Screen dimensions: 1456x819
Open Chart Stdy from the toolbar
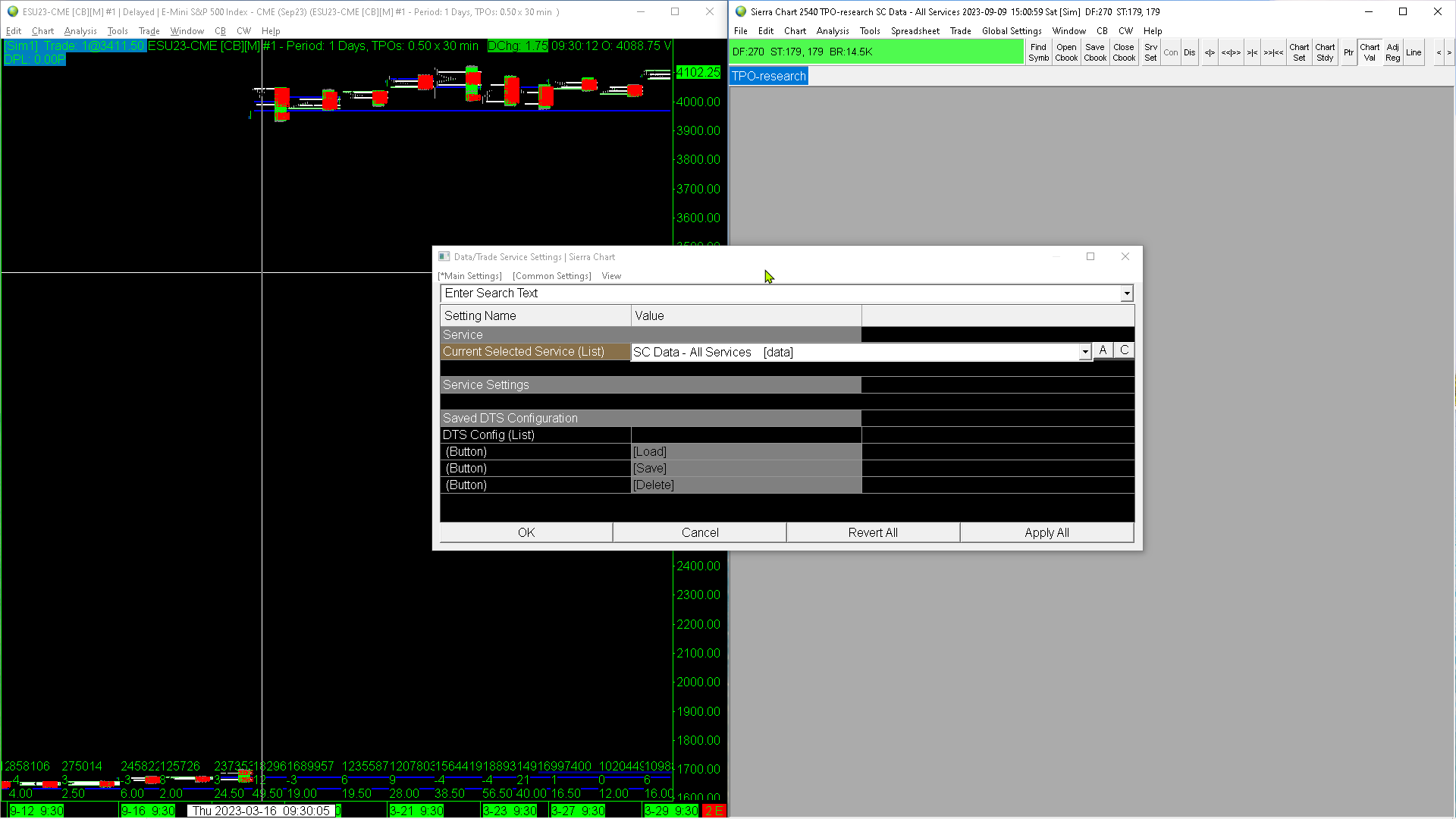point(1325,52)
